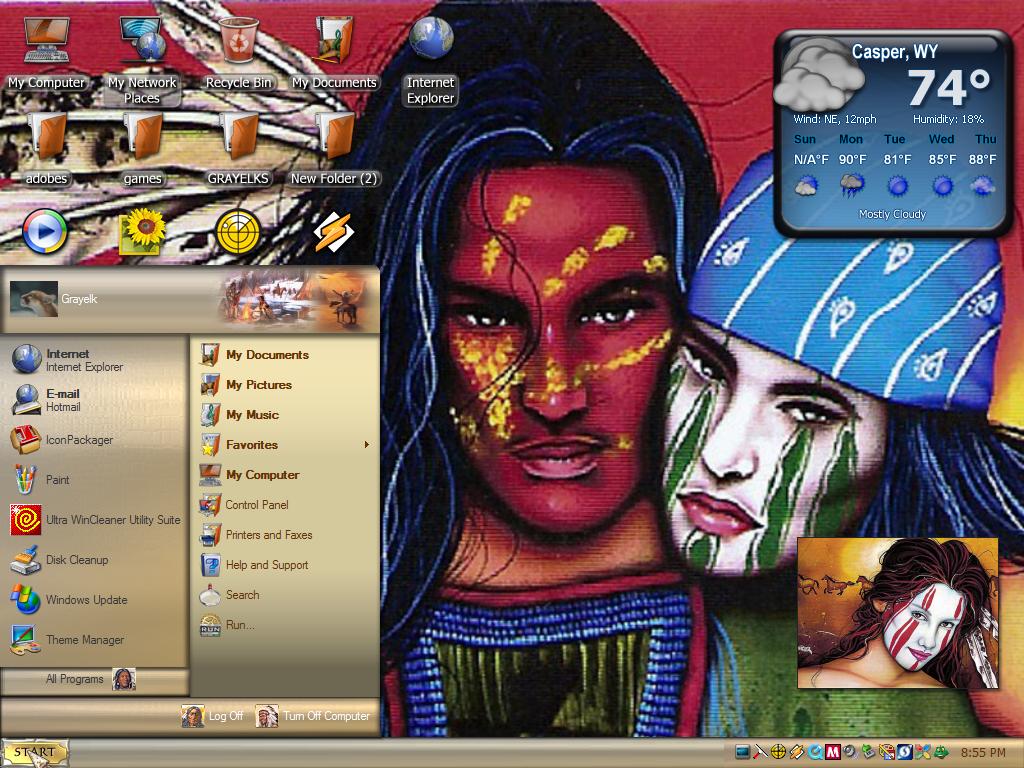The image size is (1024, 768).
Task: Open My Music in Start menu
Action: pos(285,415)
